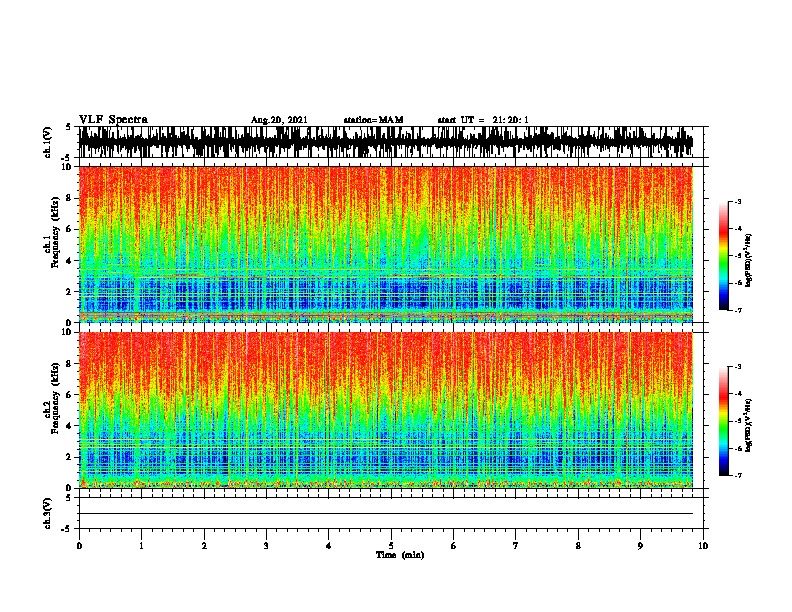
Task: Click the "VLF Spectra" plot title
Action: [x=113, y=120]
